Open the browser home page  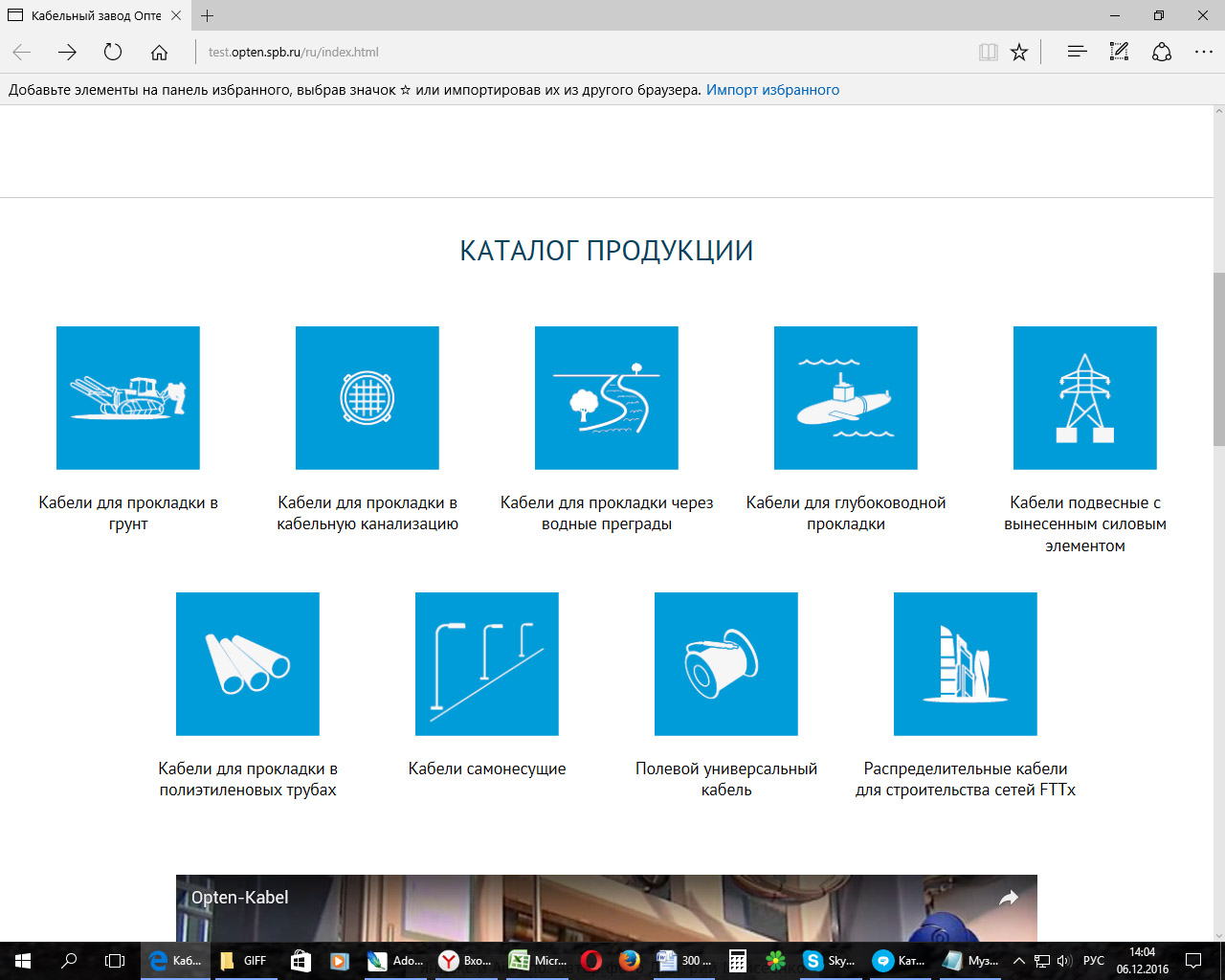point(159,53)
